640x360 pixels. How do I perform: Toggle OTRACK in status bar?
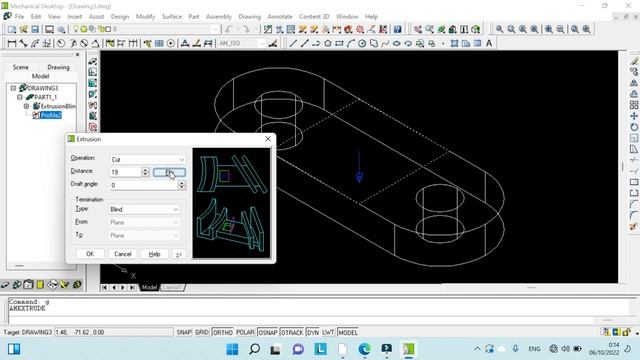(292, 333)
